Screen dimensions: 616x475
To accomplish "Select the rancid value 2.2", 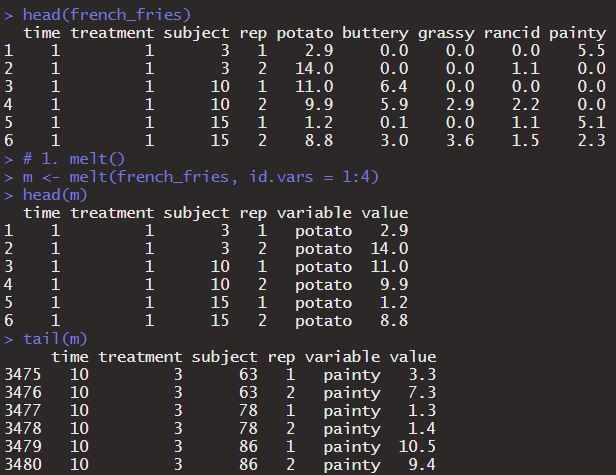I will (526, 105).
